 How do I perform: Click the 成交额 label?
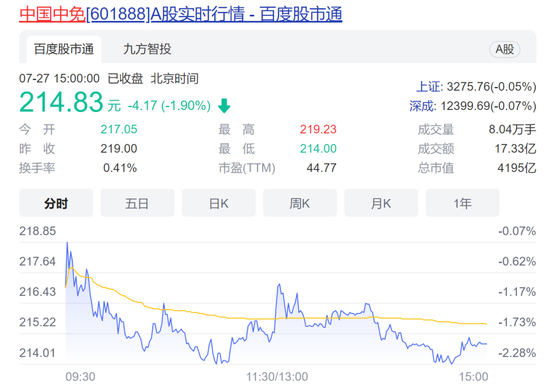click(436, 149)
